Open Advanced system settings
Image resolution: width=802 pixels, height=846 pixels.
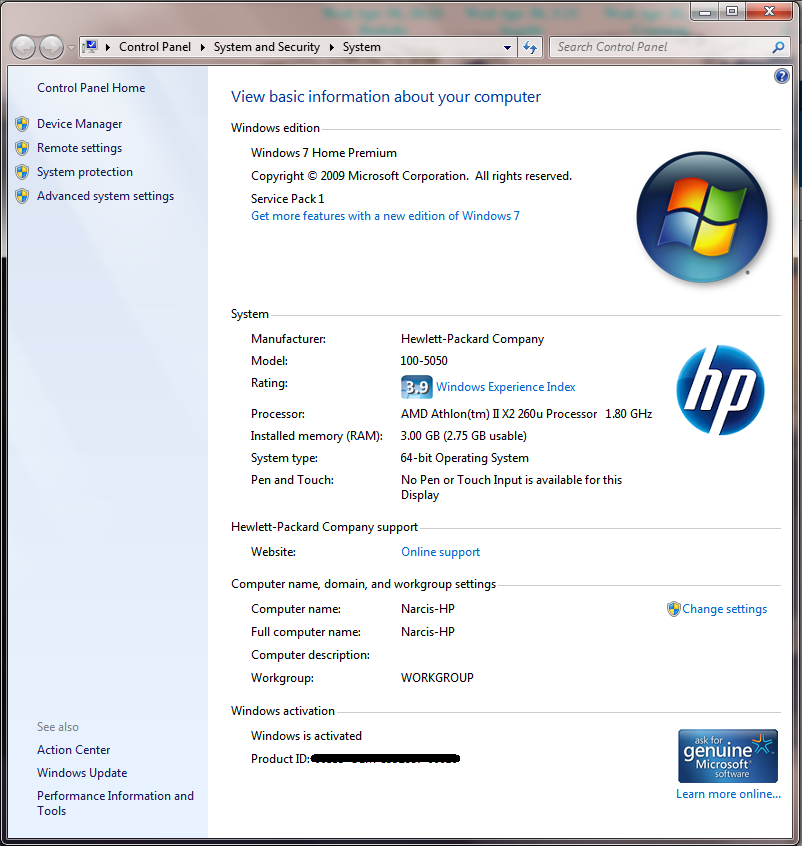105,196
